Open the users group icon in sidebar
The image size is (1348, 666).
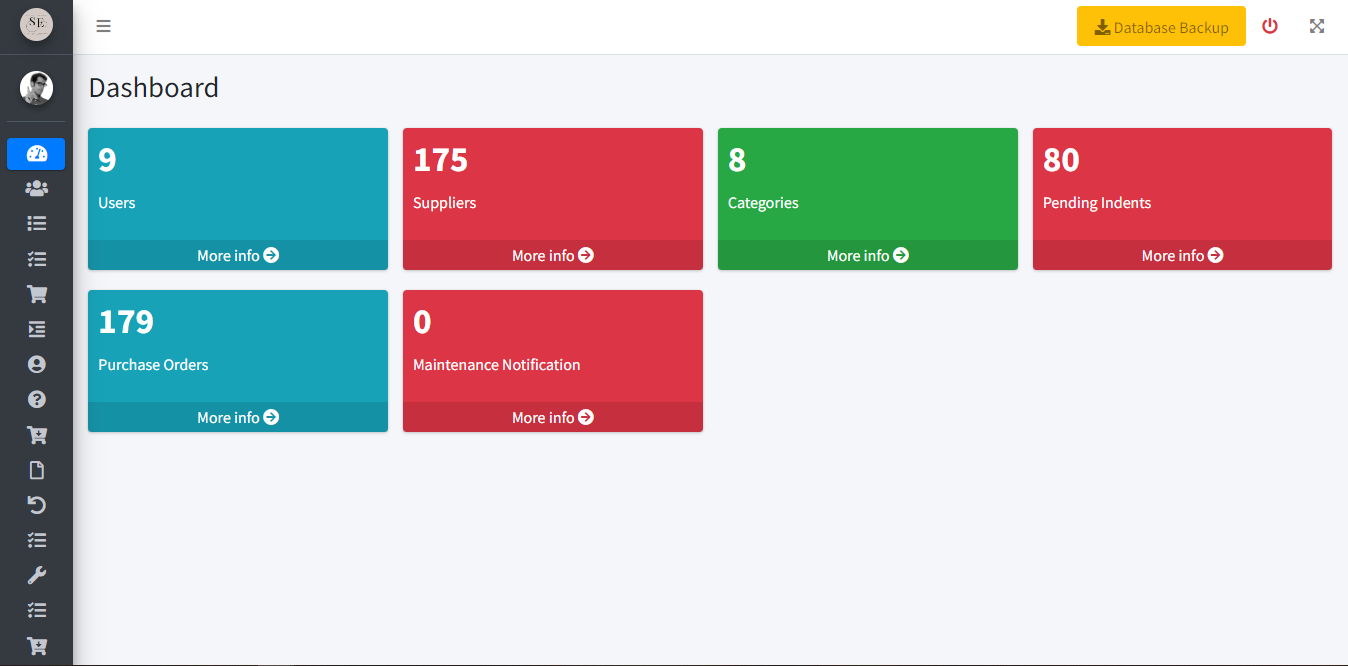37,188
